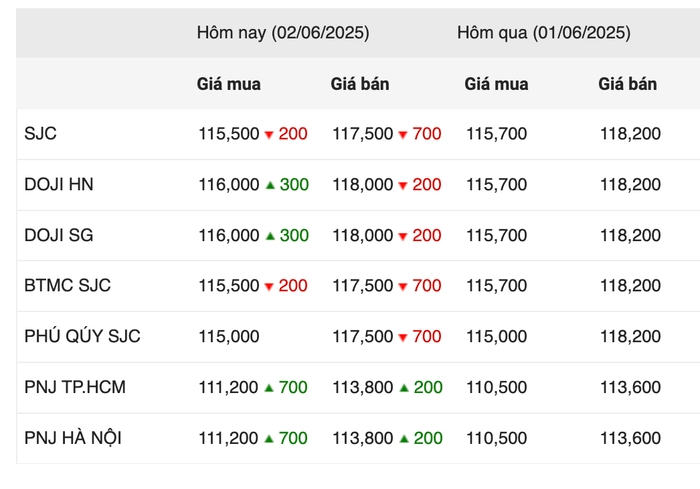This screenshot has height=489, width=700.
Task: Select the SJC row label
Action: [40, 134]
